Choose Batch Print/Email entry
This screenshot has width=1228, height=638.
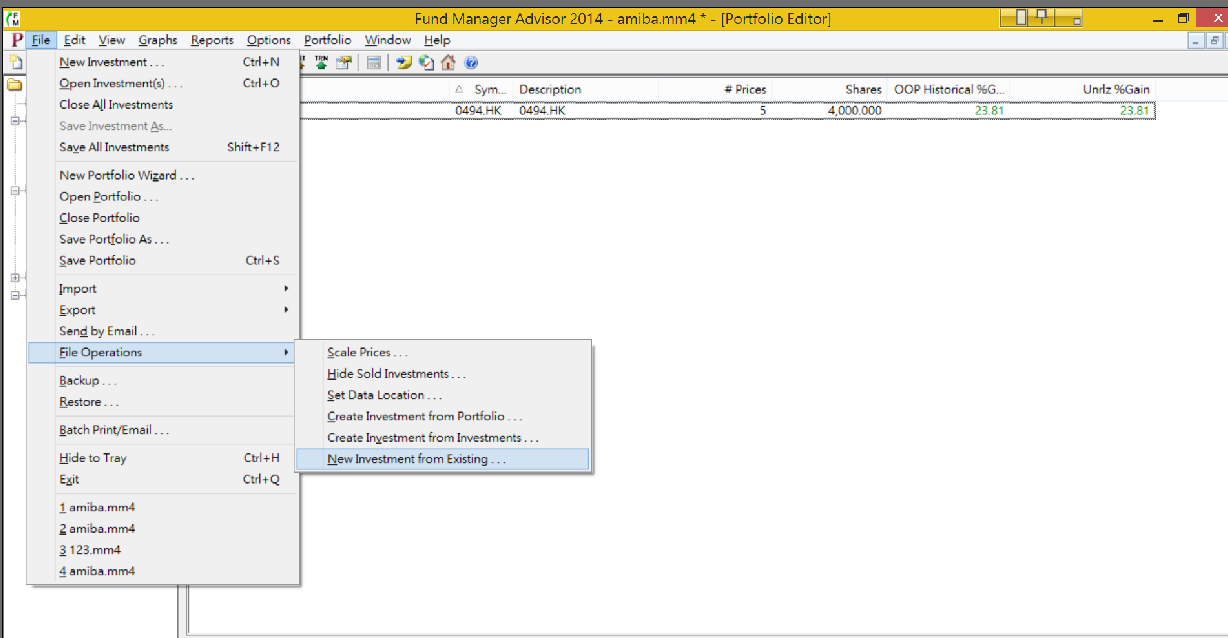[x=163, y=430]
